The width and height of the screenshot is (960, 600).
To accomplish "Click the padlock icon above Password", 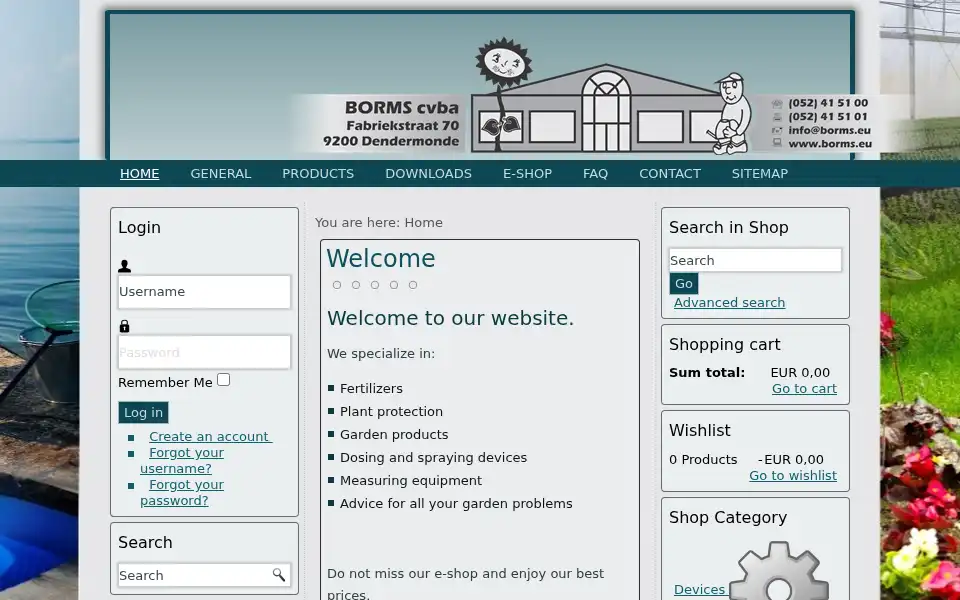I will click(124, 326).
